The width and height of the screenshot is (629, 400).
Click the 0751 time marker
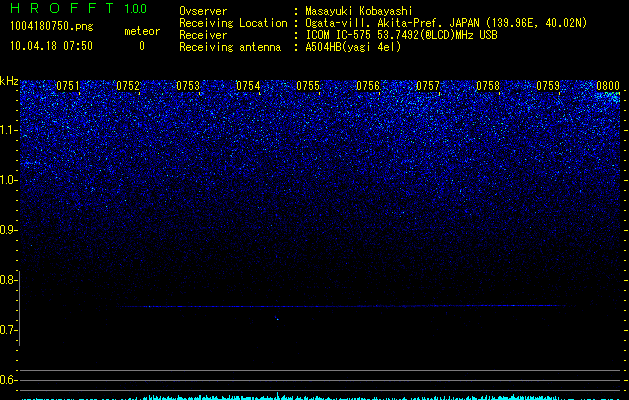coord(68,86)
